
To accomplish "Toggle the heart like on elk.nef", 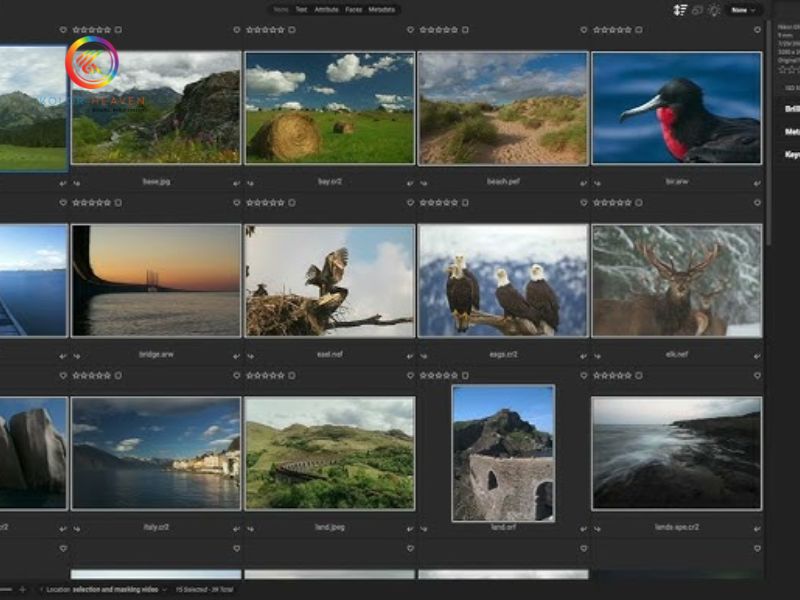I will pyautogui.click(x=757, y=203).
